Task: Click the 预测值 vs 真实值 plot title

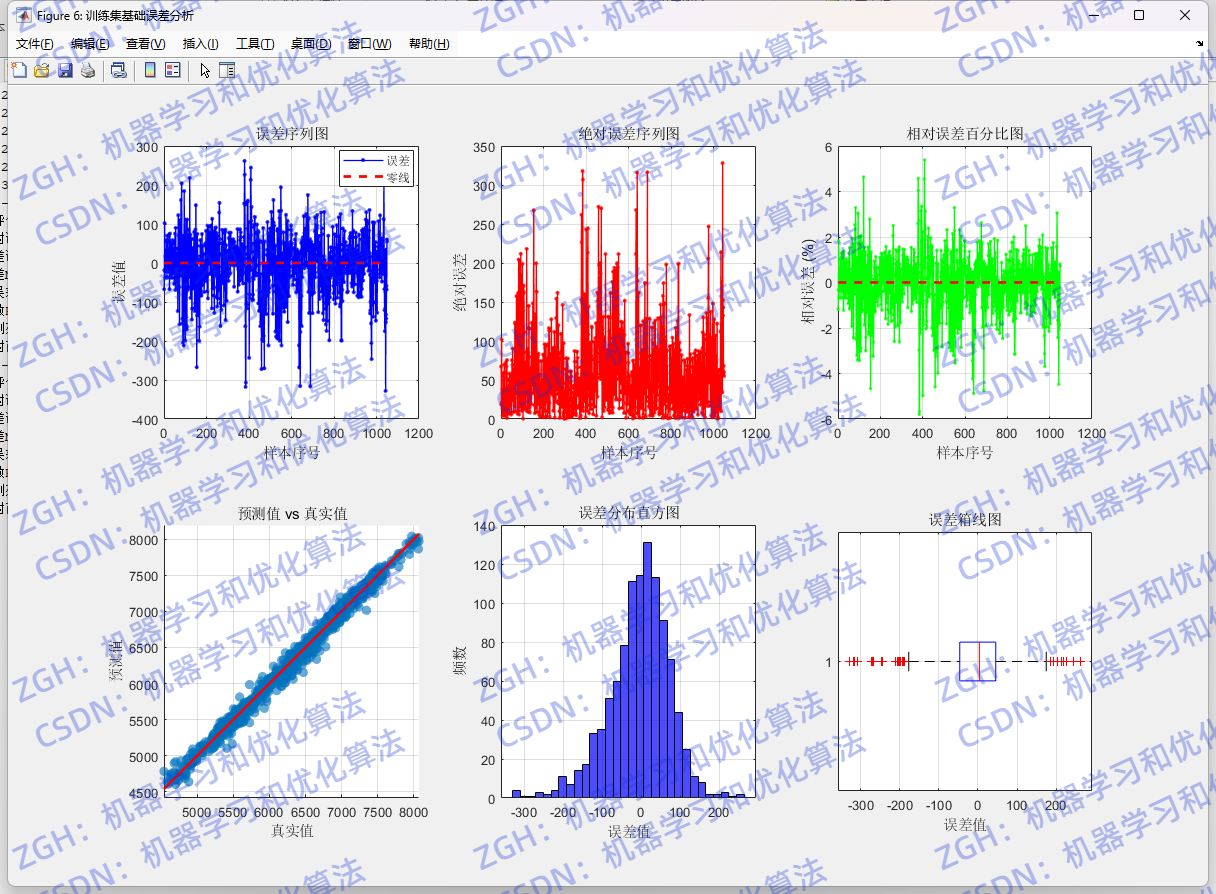Action: [292, 514]
